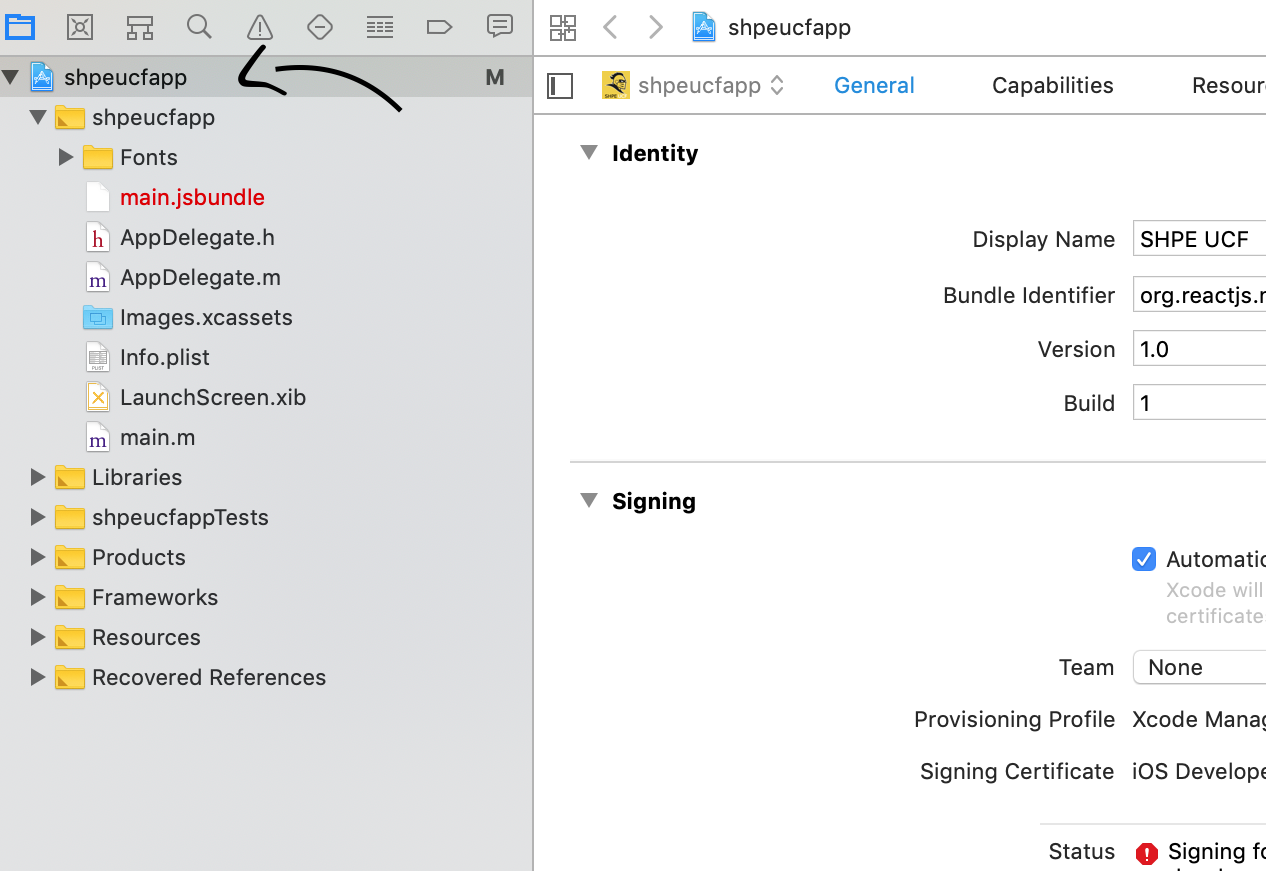Viewport: 1266px width, 871px height.
Task: Uncheck Automatically manage signing checkbox
Action: coord(1144,559)
